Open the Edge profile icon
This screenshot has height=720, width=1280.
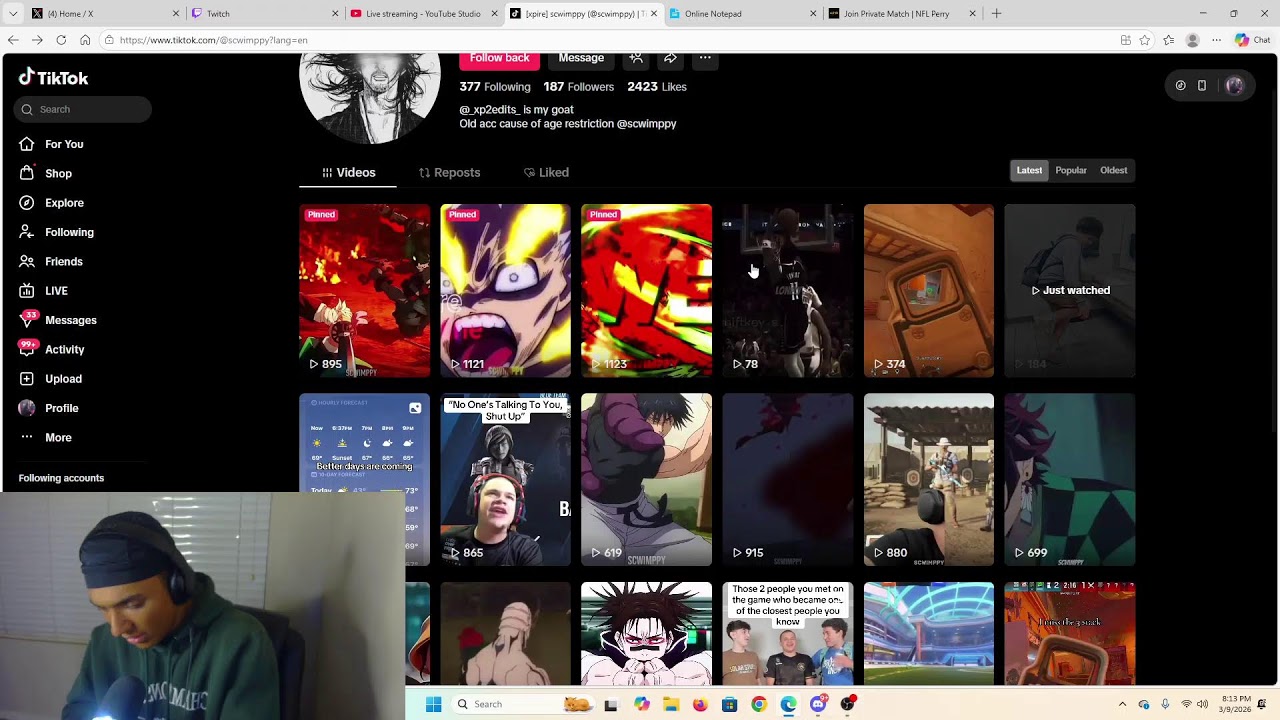click(x=1192, y=40)
